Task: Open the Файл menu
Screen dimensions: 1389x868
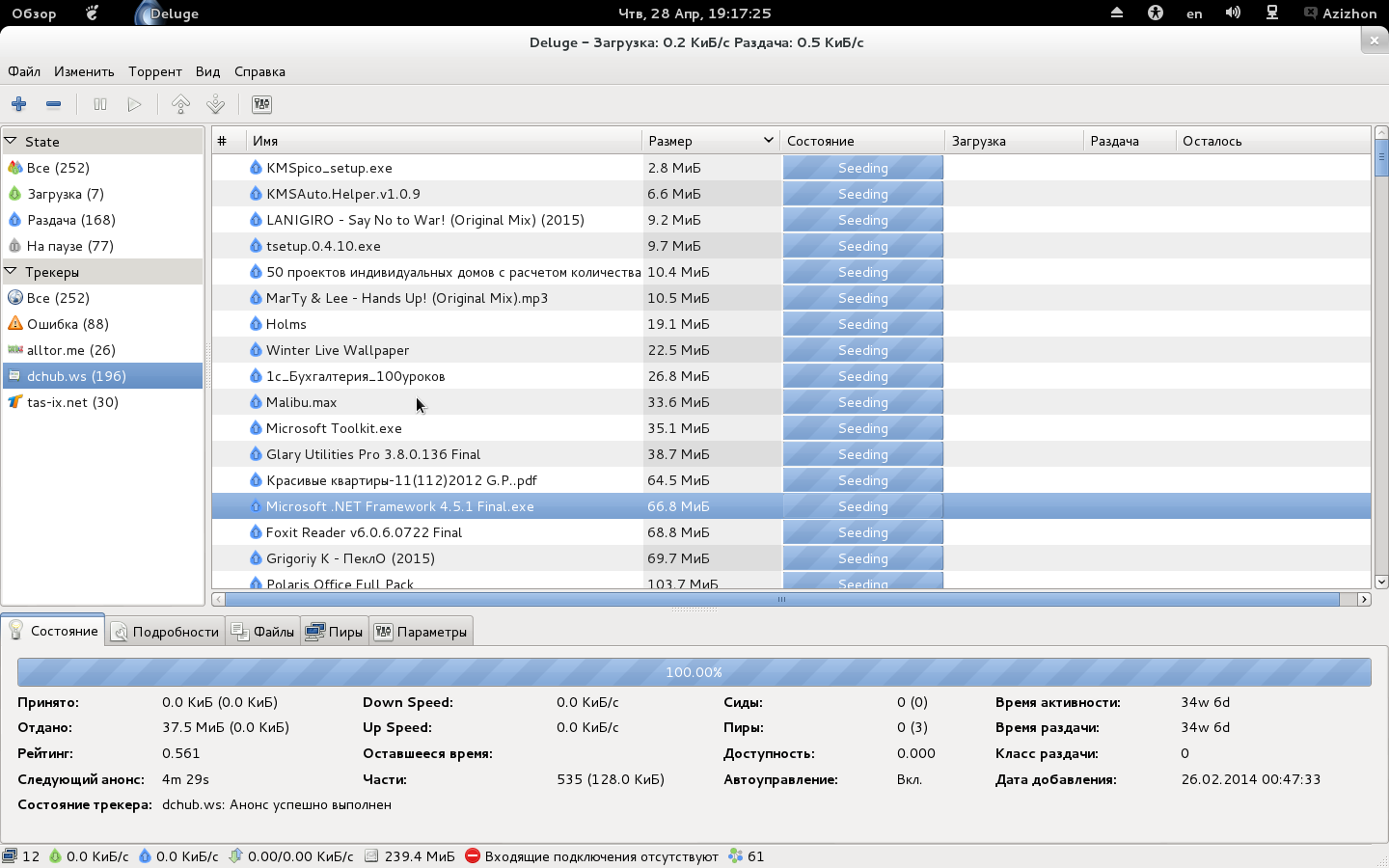Action: pos(24,71)
